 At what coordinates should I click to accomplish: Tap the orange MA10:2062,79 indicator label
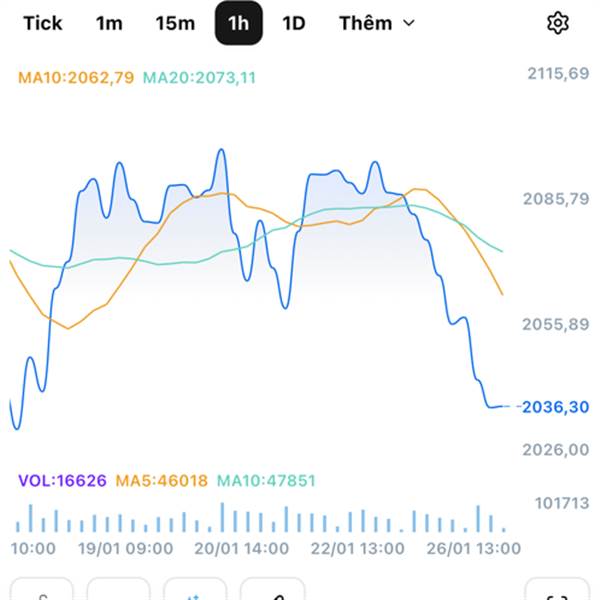(76, 77)
